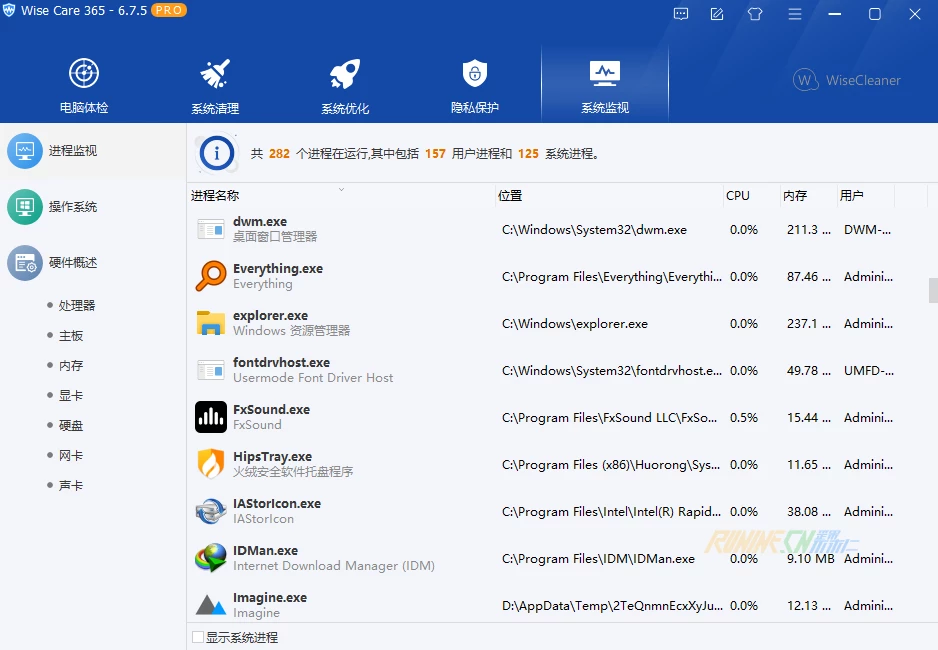Screen dimensions: 938x650
Task: Switch to the 系统监视 tab
Action: 604,86
